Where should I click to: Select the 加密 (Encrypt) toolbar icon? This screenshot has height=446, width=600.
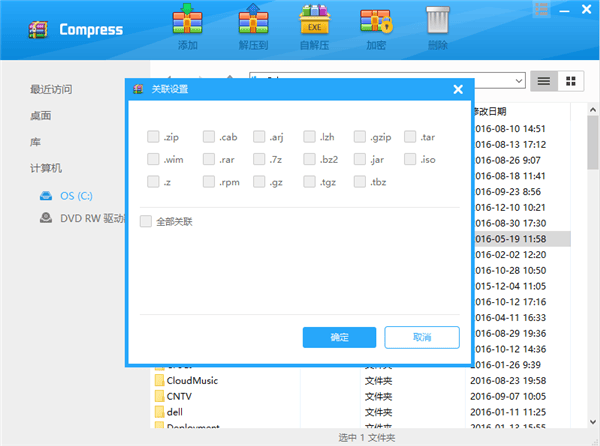(x=375, y=26)
